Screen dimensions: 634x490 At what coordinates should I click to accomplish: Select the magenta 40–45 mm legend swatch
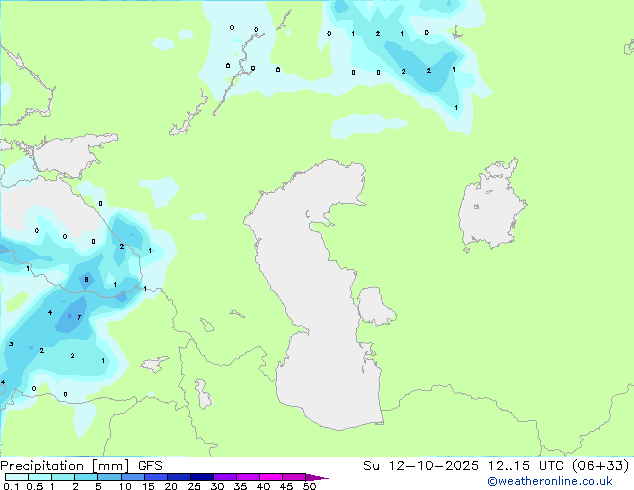coord(271,477)
